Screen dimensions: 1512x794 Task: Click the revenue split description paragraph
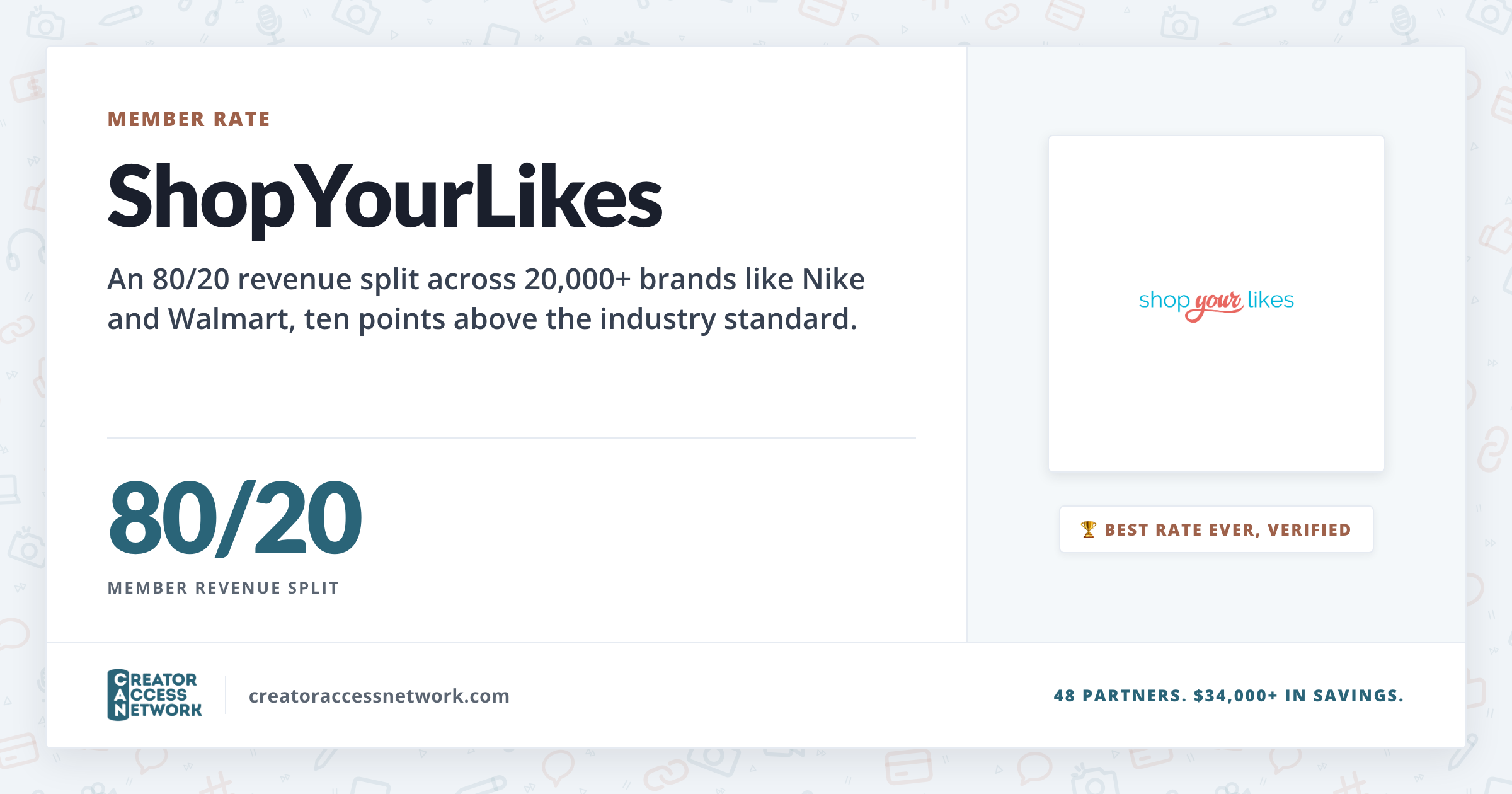[486, 299]
